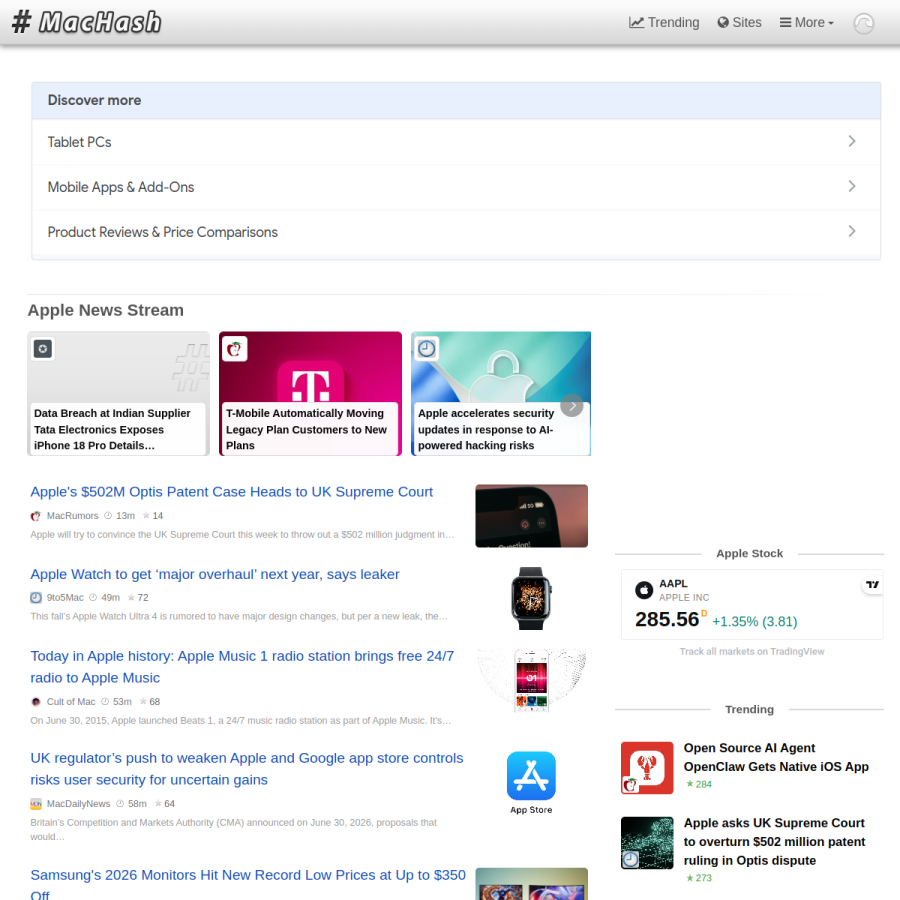
Task: Expand the More dropdown menu
Action: click(806, 22)
